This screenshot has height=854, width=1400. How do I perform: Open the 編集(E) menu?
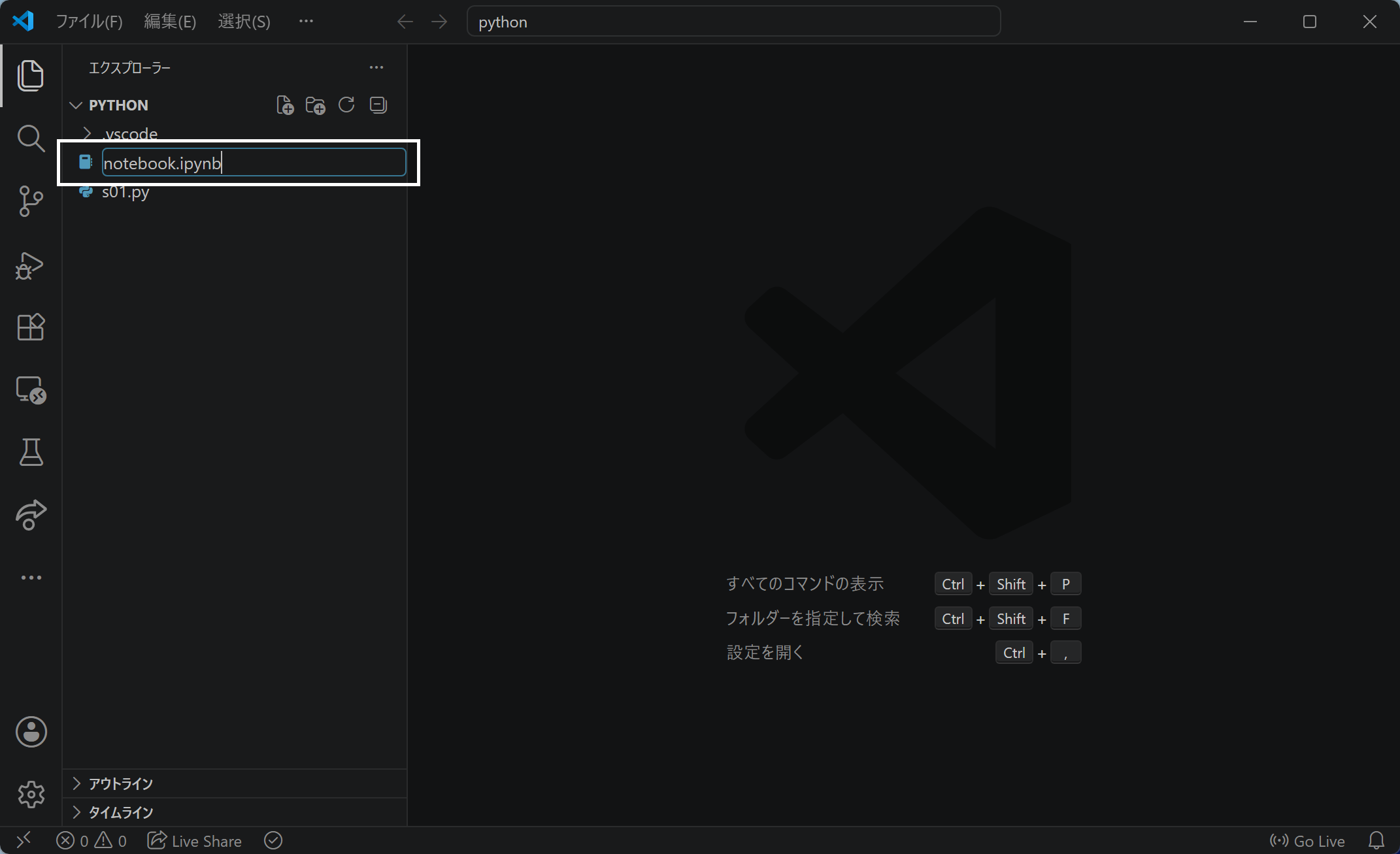(x=170, y=22)
